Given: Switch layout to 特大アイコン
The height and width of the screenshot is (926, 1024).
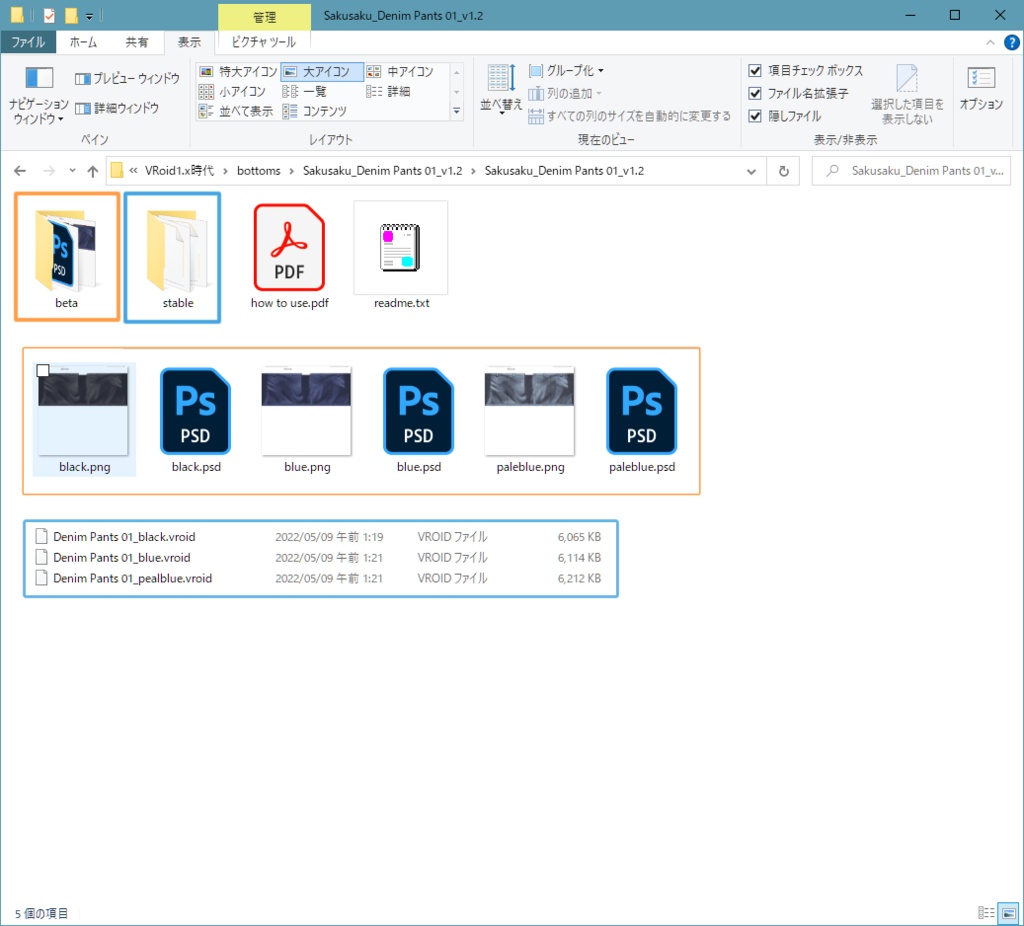Looking at the screenshot, I should [238, 71].
